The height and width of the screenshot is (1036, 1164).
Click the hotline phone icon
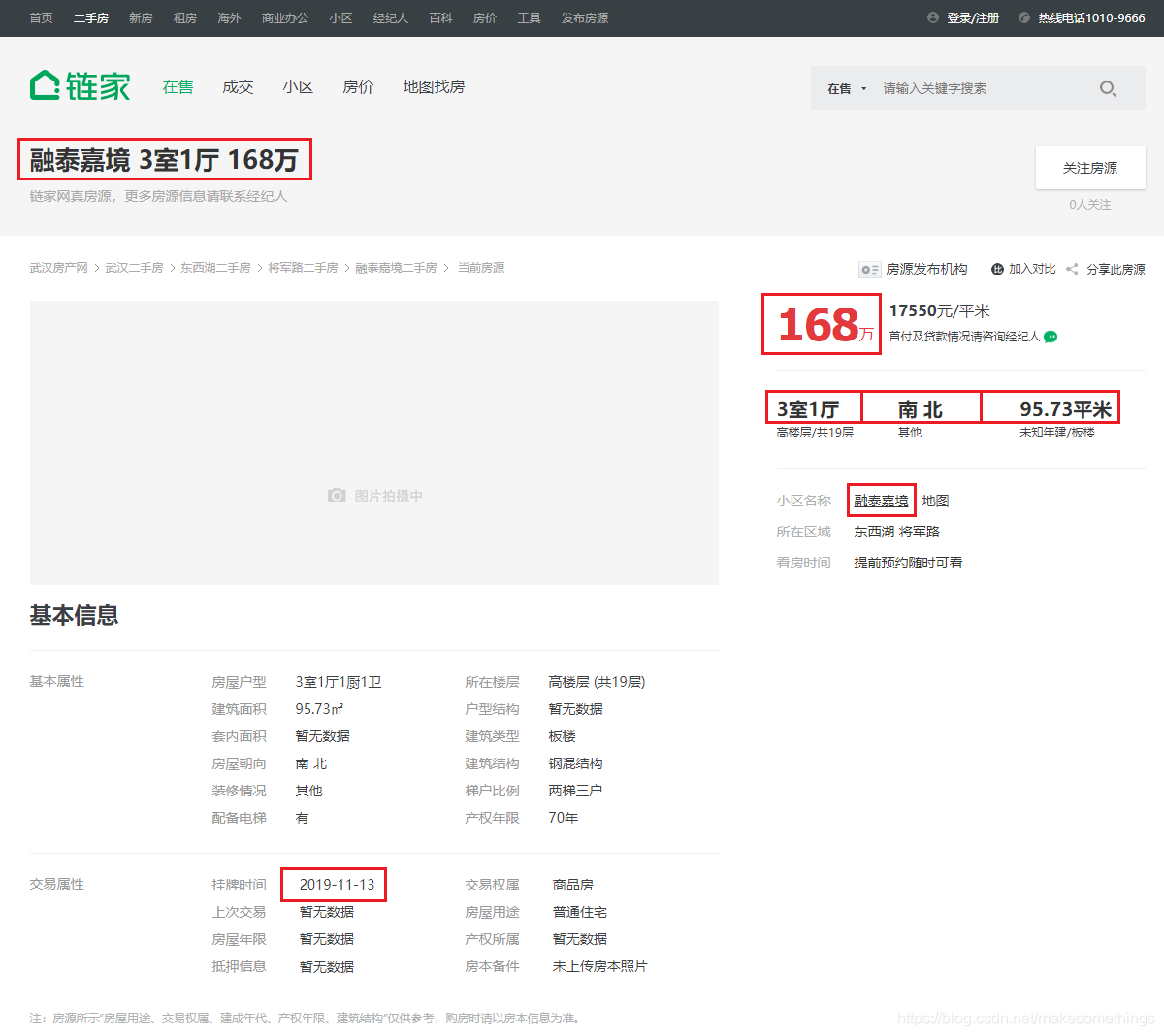[1024, 17]
